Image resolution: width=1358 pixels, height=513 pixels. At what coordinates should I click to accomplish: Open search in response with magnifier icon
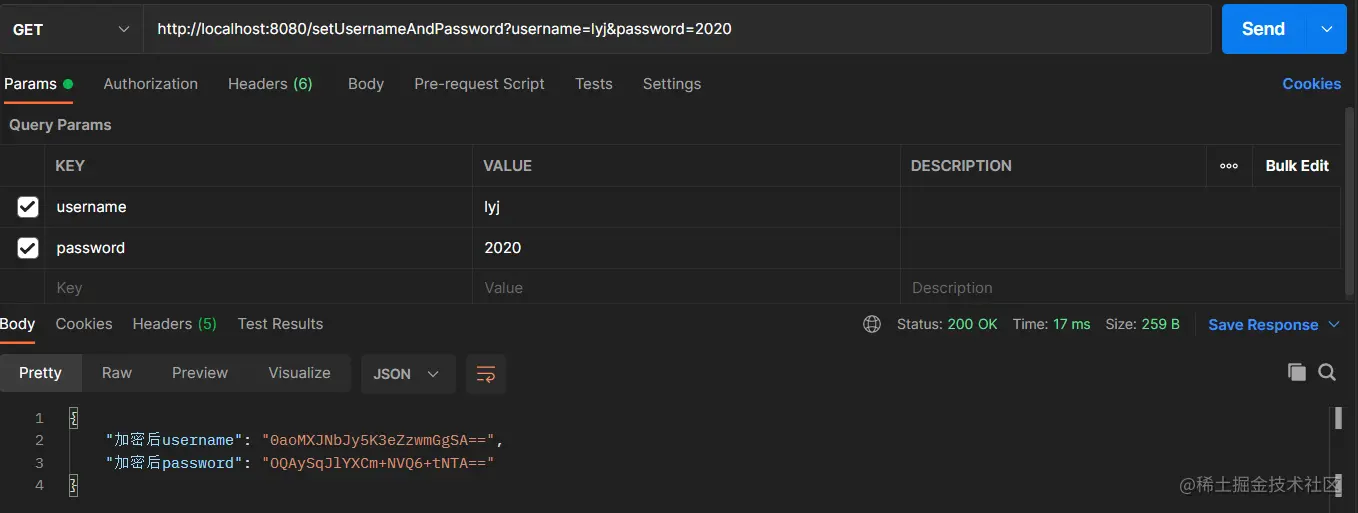click(1327, 372)
